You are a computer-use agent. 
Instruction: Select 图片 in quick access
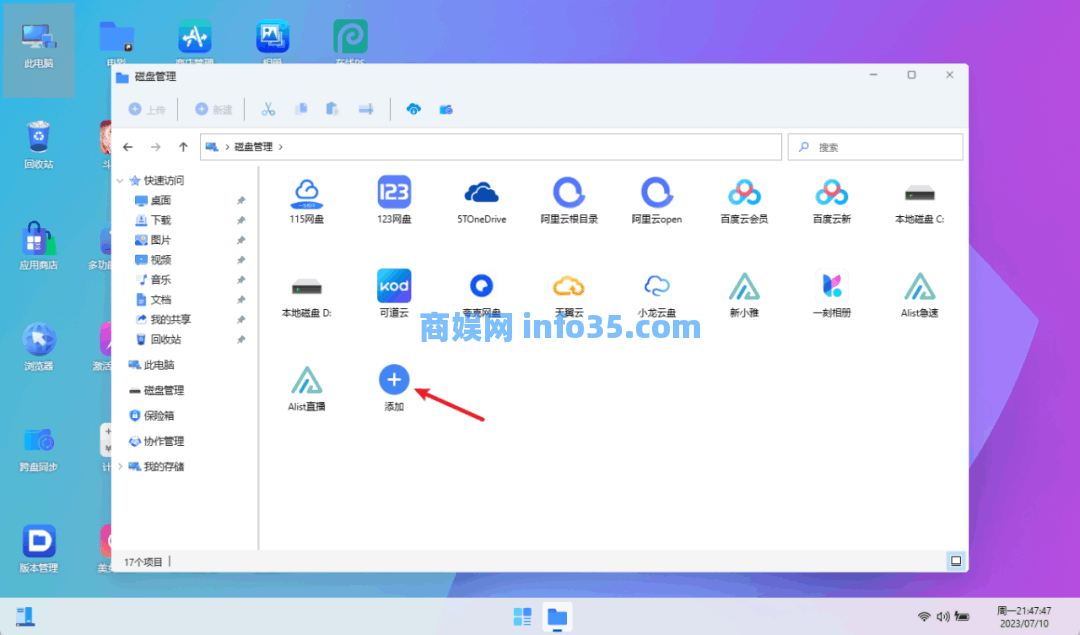(160, 240)
